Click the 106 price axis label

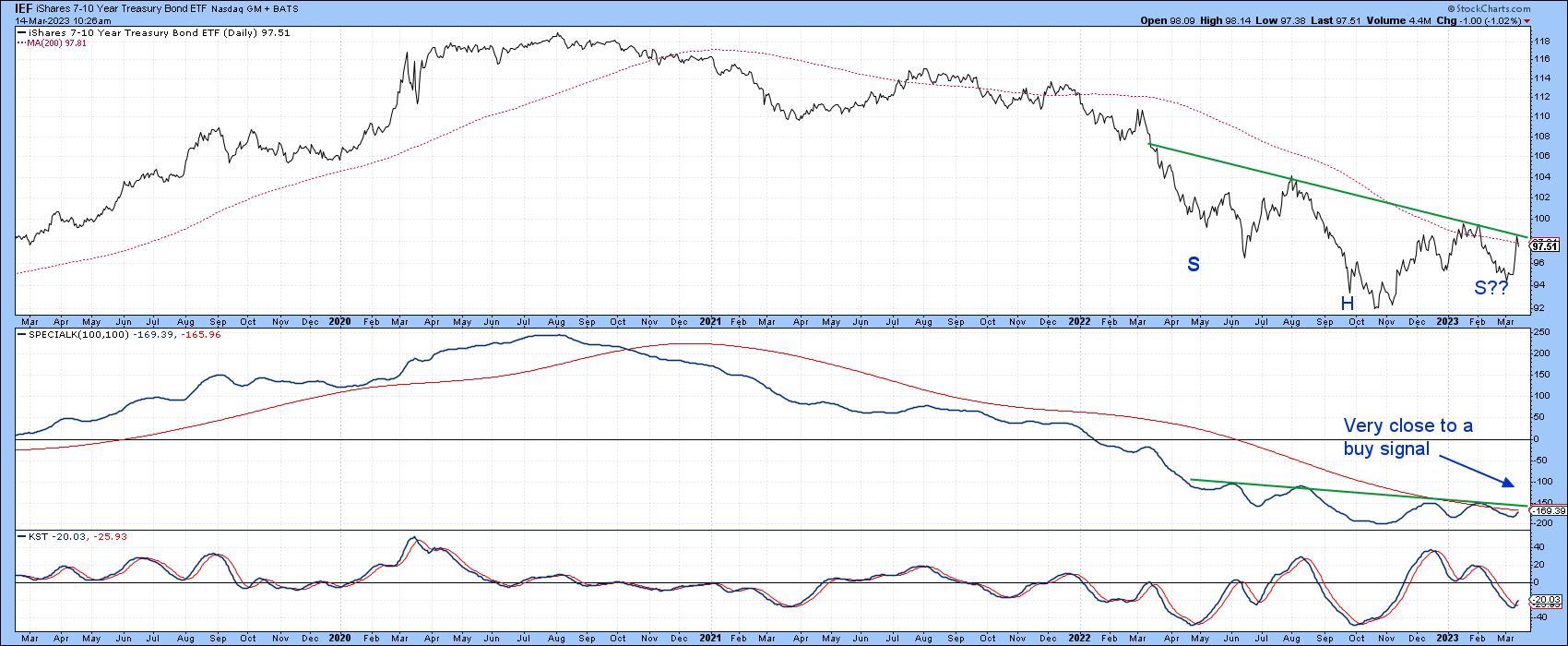click(x=1540, y=155)
